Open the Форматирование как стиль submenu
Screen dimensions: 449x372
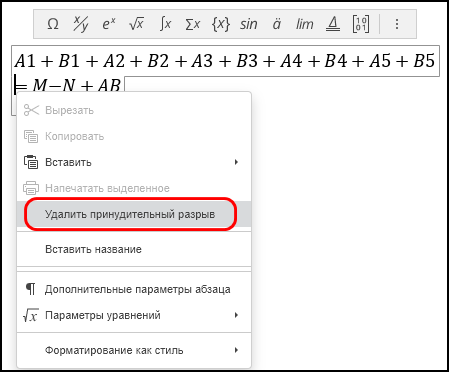134,350
